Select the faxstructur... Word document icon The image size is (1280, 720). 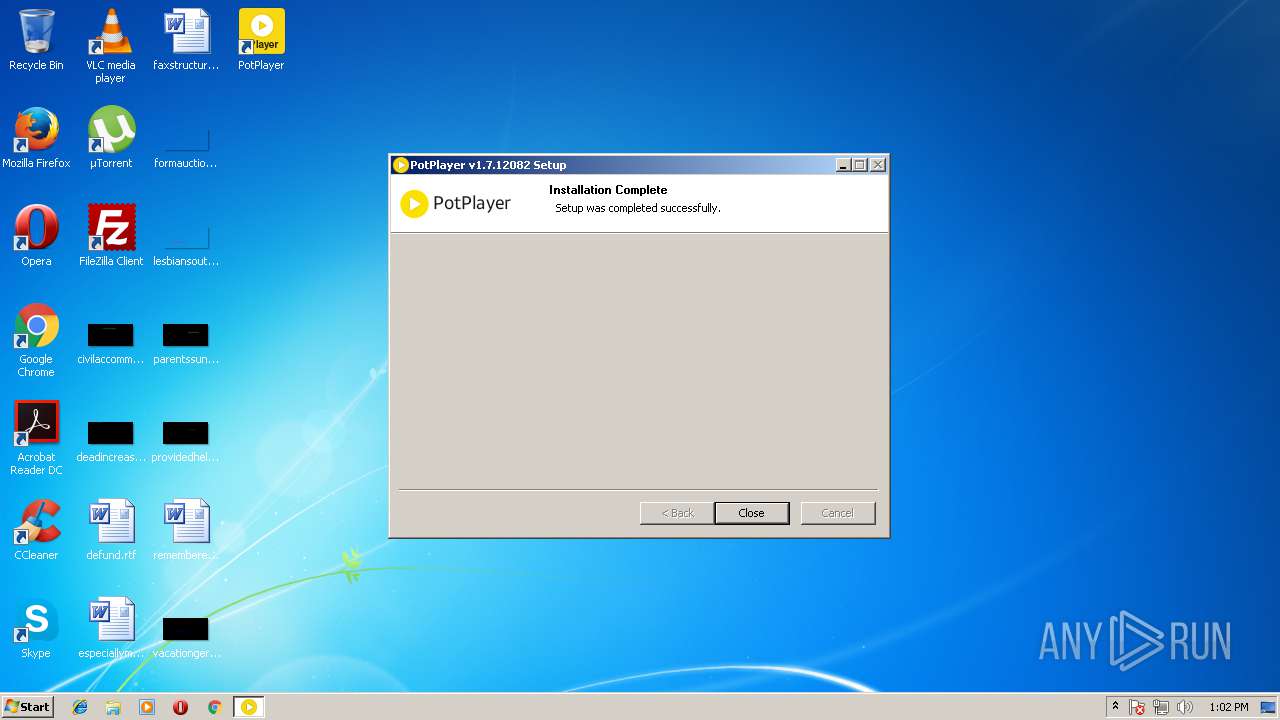click(x=186, y=40)
